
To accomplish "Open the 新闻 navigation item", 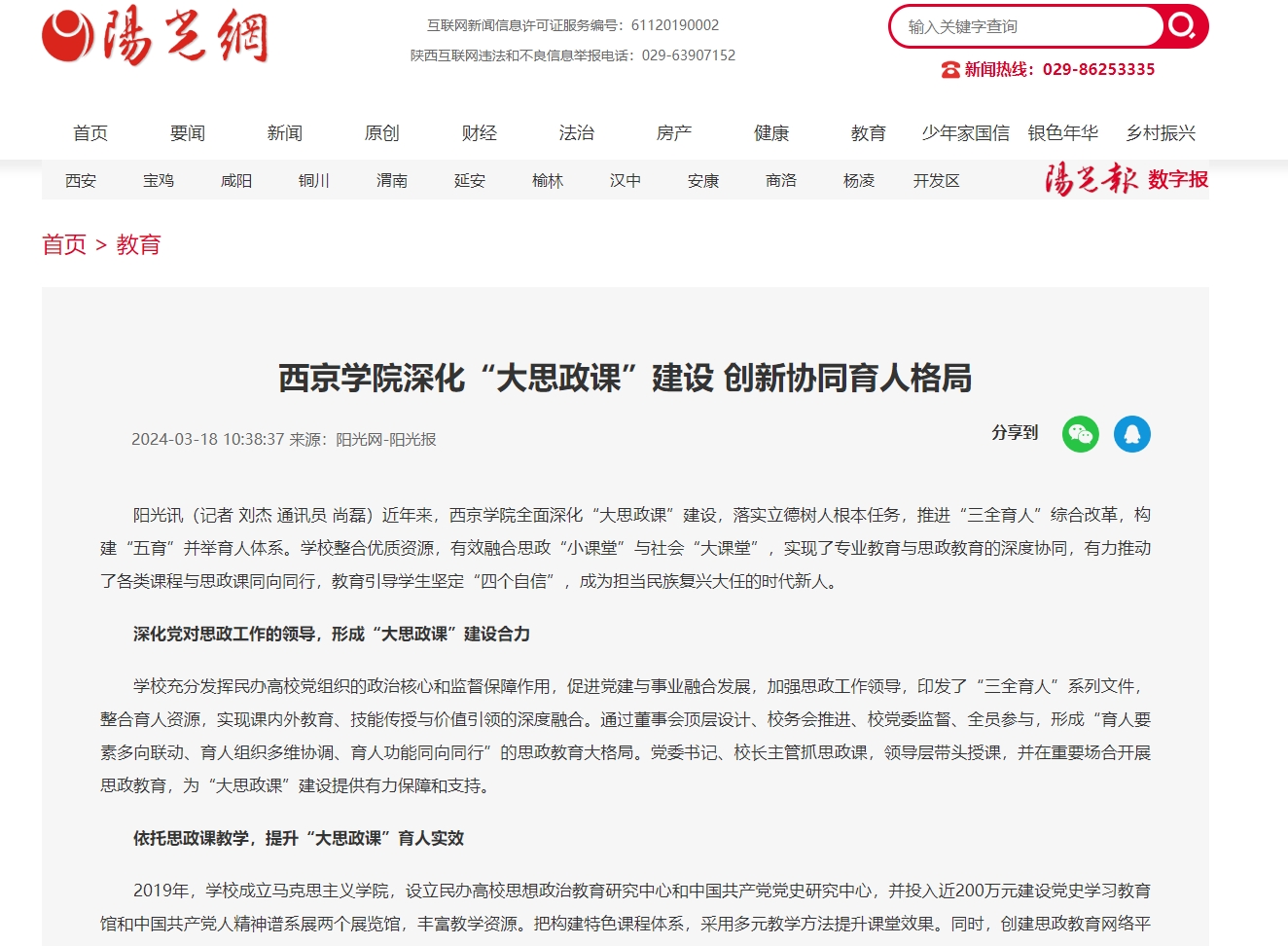I will click(285, 133).
